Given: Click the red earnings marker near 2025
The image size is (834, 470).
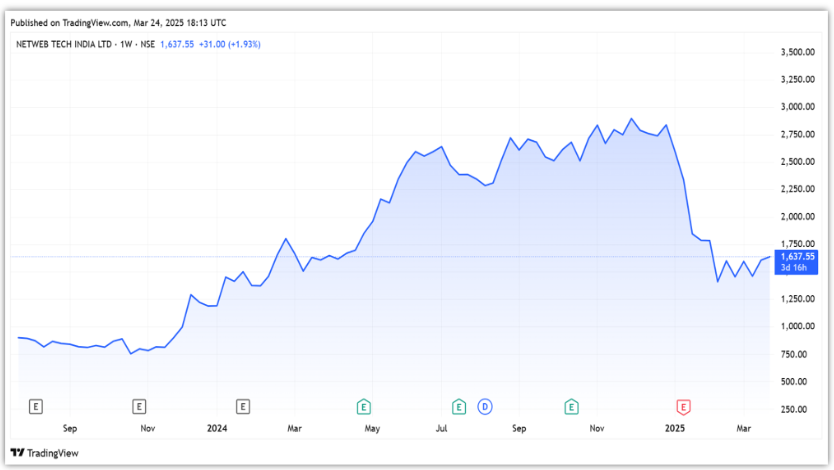Looking at the screenshot, I should coord(683,406).
